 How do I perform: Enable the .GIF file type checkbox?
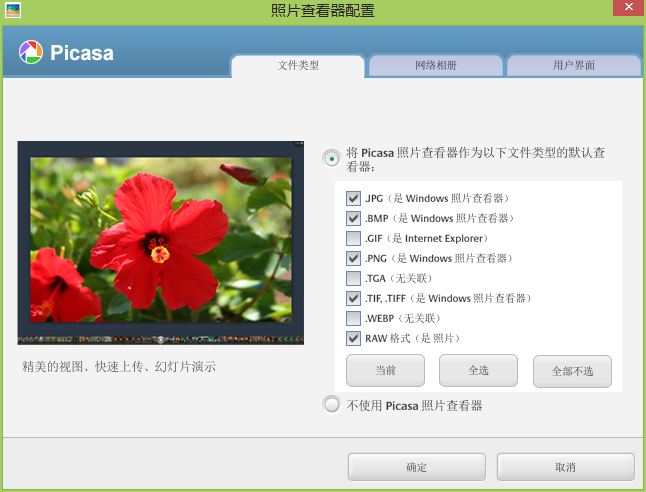353,238
